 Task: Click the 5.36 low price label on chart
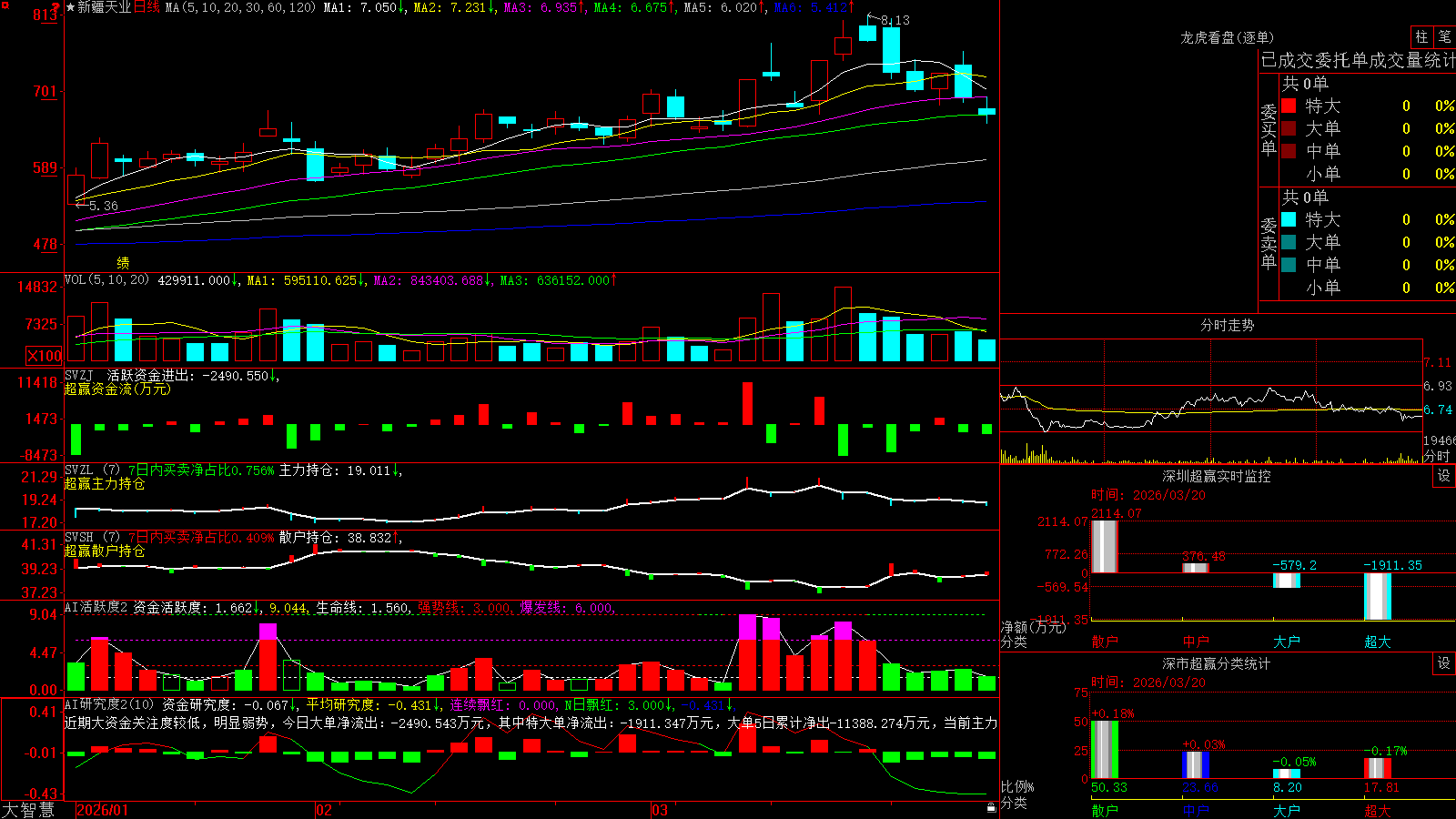coord(103,206)
